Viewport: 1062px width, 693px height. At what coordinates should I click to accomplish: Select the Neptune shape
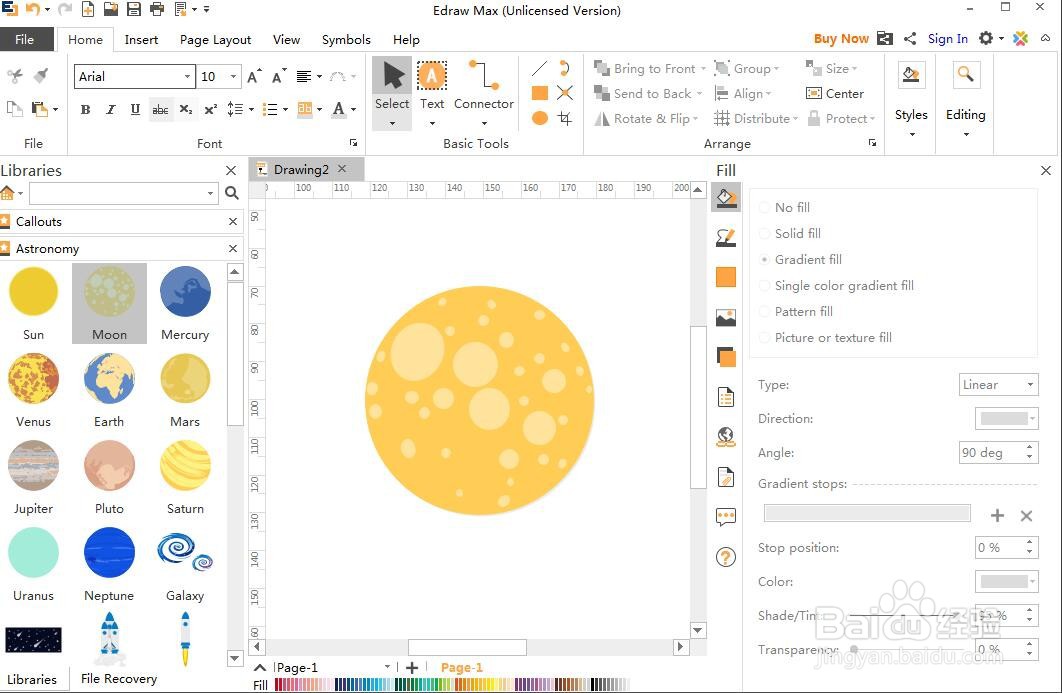109,552
